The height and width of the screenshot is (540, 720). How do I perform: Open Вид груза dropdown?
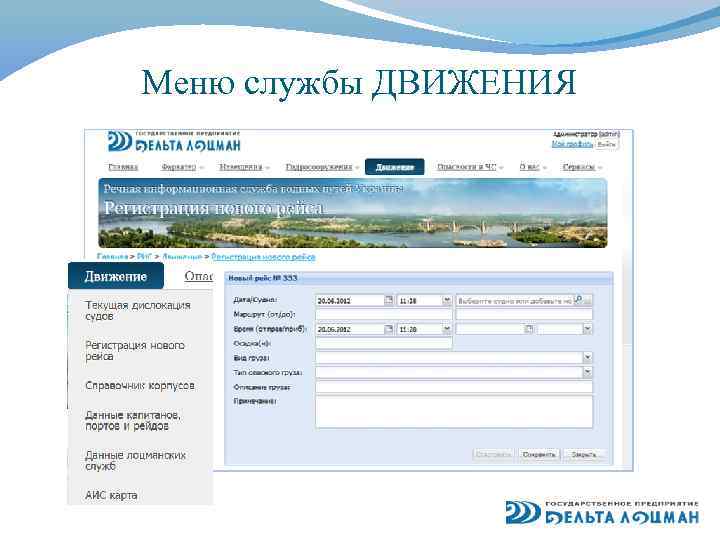(587, 357)
